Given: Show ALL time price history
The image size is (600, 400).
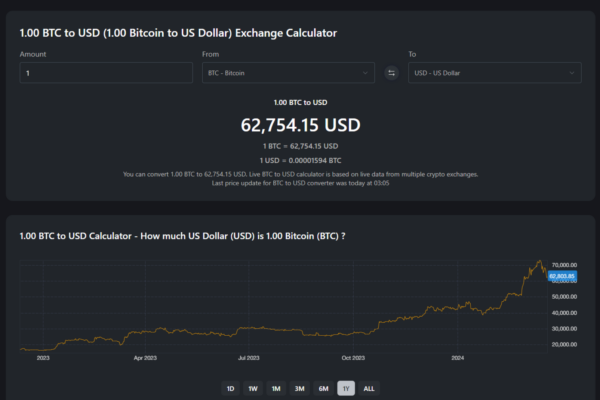Looking at the screenshot, I should 369,388.
